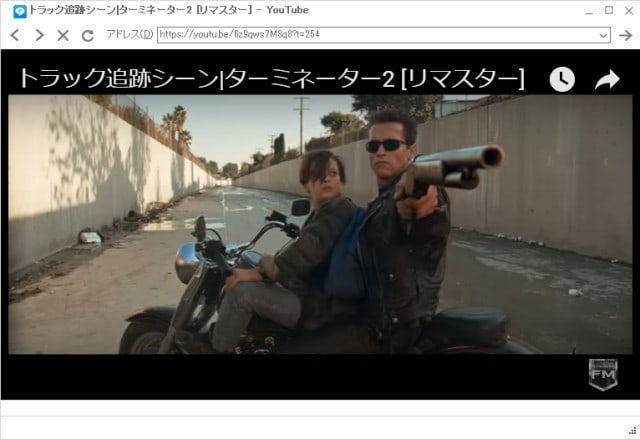Click the Watch Later clock icon
The image size is (640, 439).
point(562,79)
